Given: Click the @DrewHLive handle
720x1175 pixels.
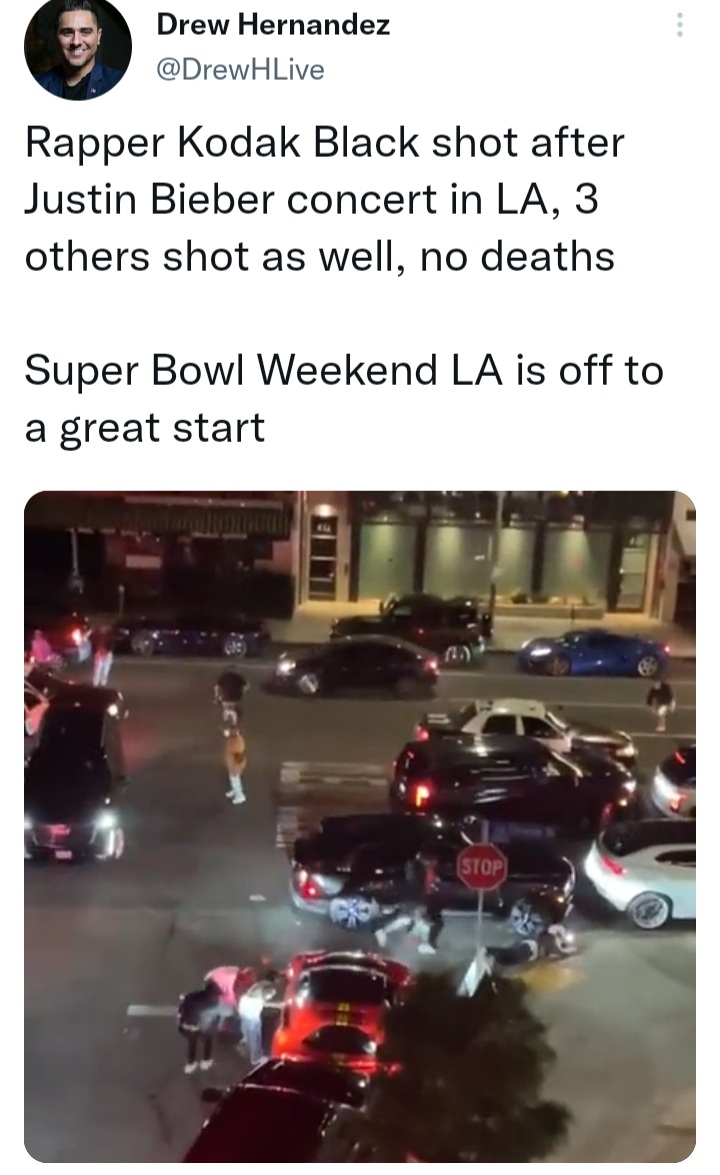Looking at the screenshot, I should click(x=240, y=70).
